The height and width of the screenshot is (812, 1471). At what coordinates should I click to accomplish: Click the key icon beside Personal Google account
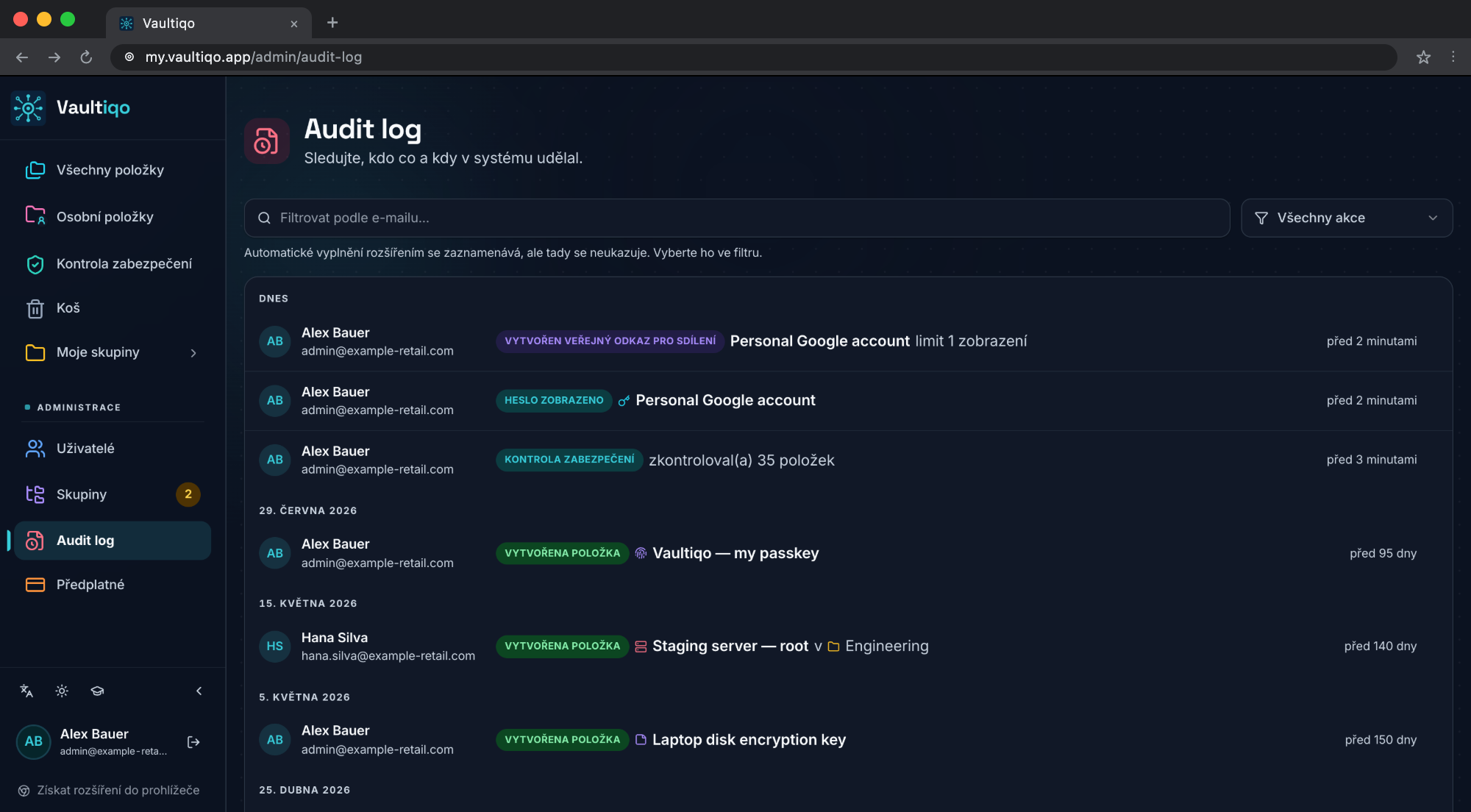coord(624,401)
